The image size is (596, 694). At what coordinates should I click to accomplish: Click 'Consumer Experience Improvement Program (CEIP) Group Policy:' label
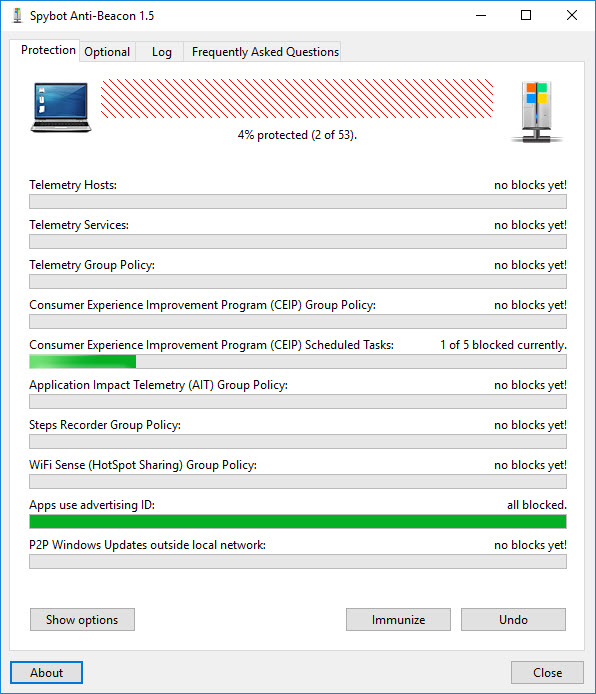point(202,305)
